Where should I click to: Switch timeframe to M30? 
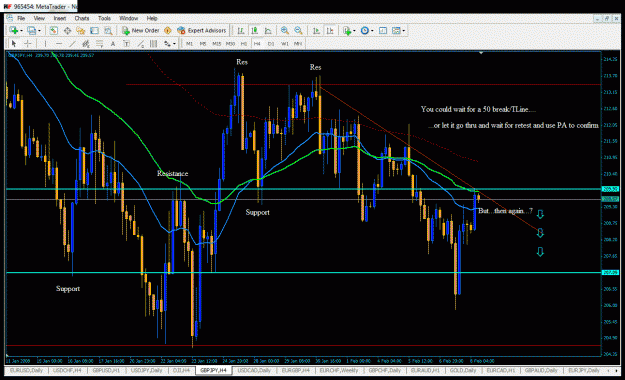[x=230, y=43]
